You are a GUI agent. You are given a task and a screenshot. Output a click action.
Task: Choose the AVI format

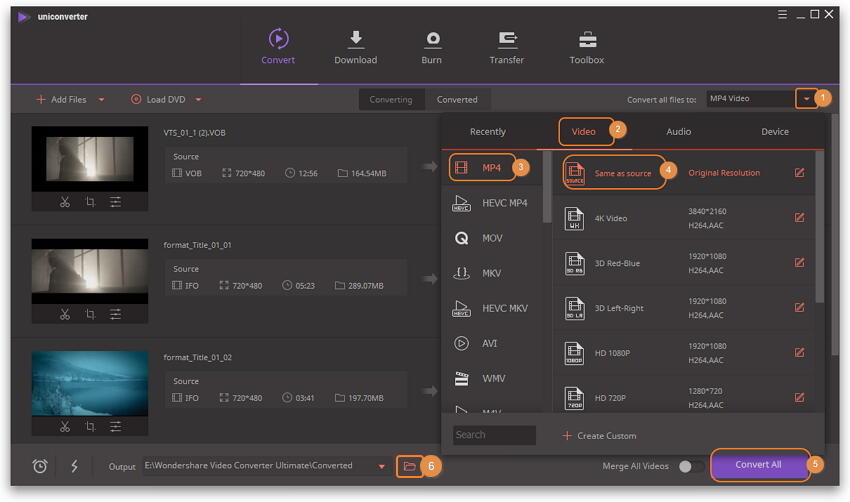[492, 343]
